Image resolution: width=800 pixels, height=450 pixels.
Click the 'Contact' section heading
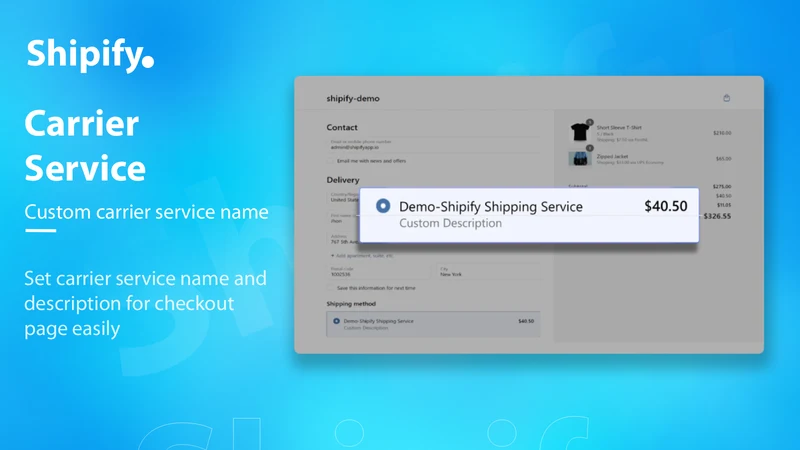pos(342,128)
